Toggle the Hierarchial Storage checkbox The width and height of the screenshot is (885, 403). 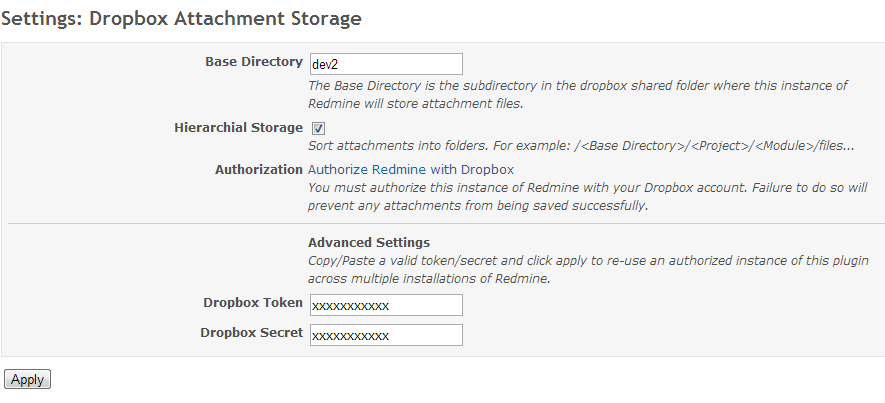click(x=318, y=128)
